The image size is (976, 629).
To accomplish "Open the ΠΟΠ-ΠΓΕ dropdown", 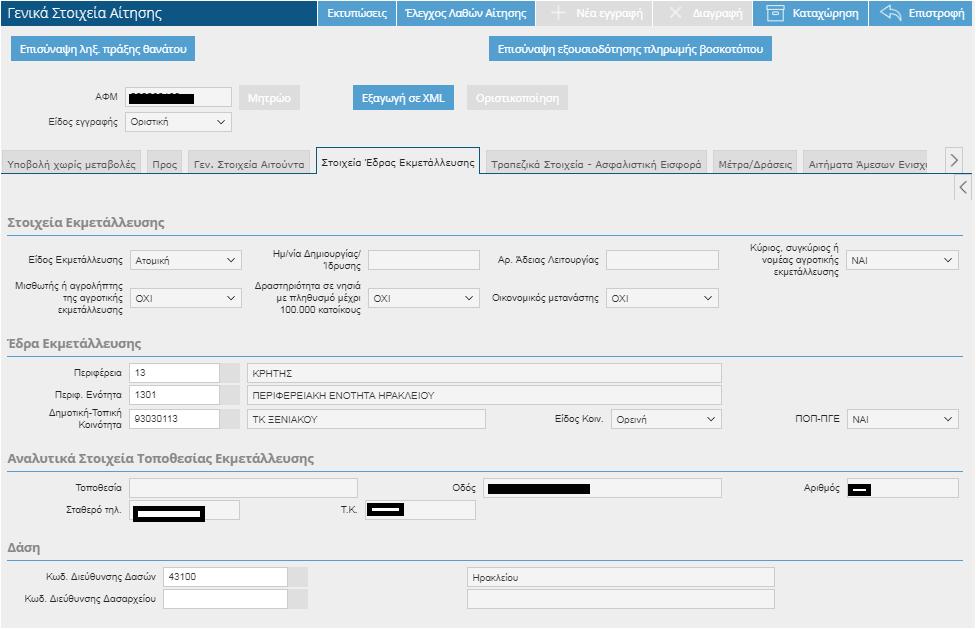I will 903,419.
